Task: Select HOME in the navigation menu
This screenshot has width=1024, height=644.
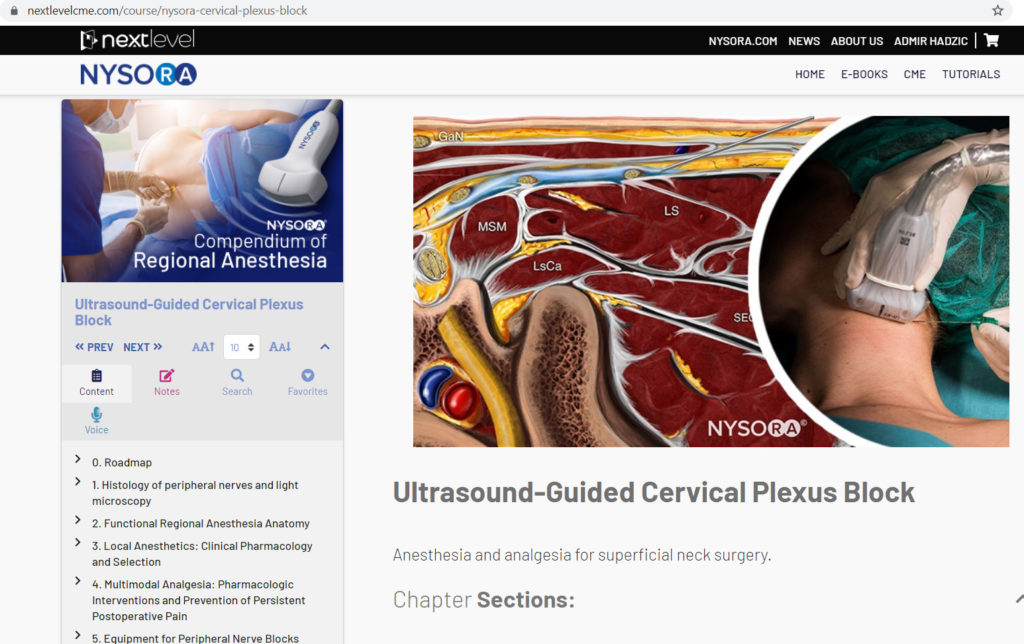Action: point(810,74)
